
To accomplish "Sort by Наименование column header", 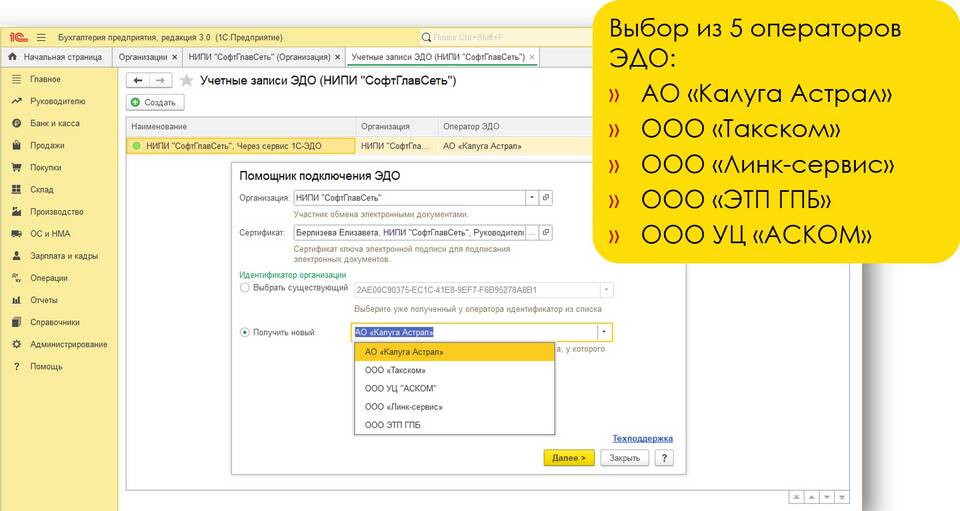I will 241,126.
